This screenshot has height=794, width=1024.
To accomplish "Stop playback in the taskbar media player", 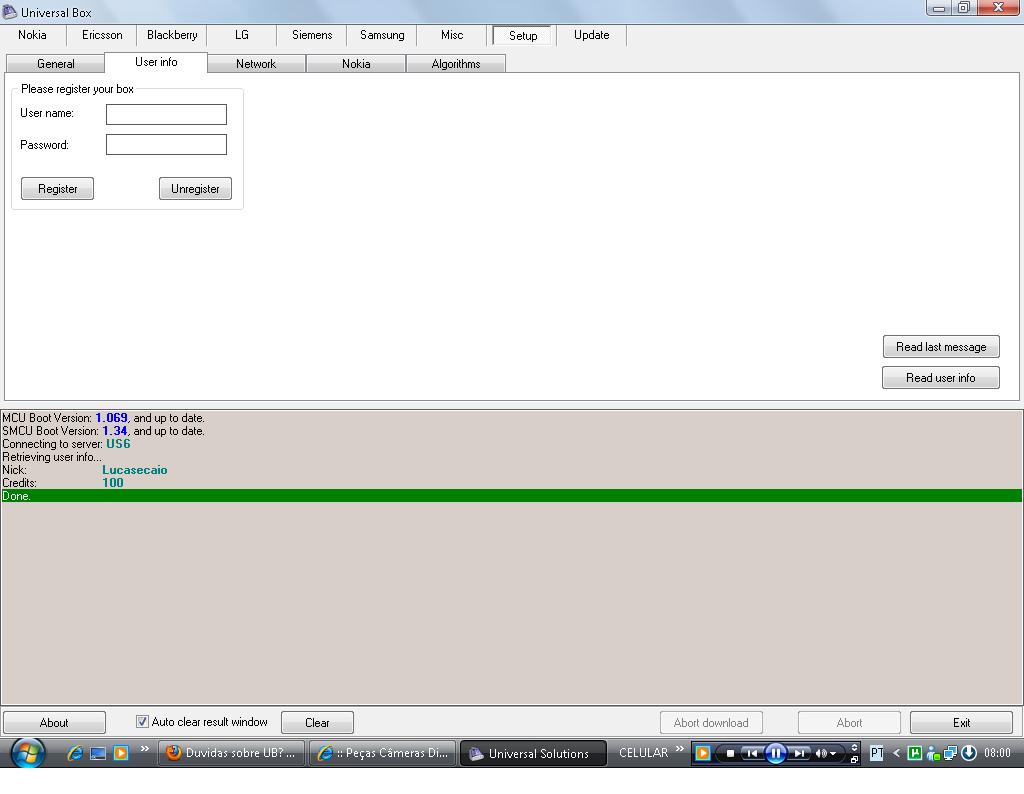I will pos(730,754).
